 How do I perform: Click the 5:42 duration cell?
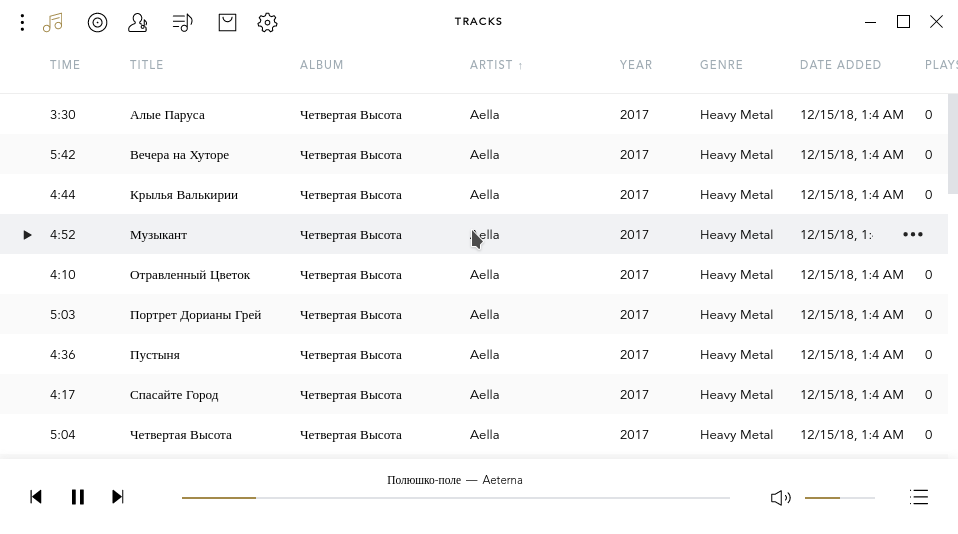point(63,155)
